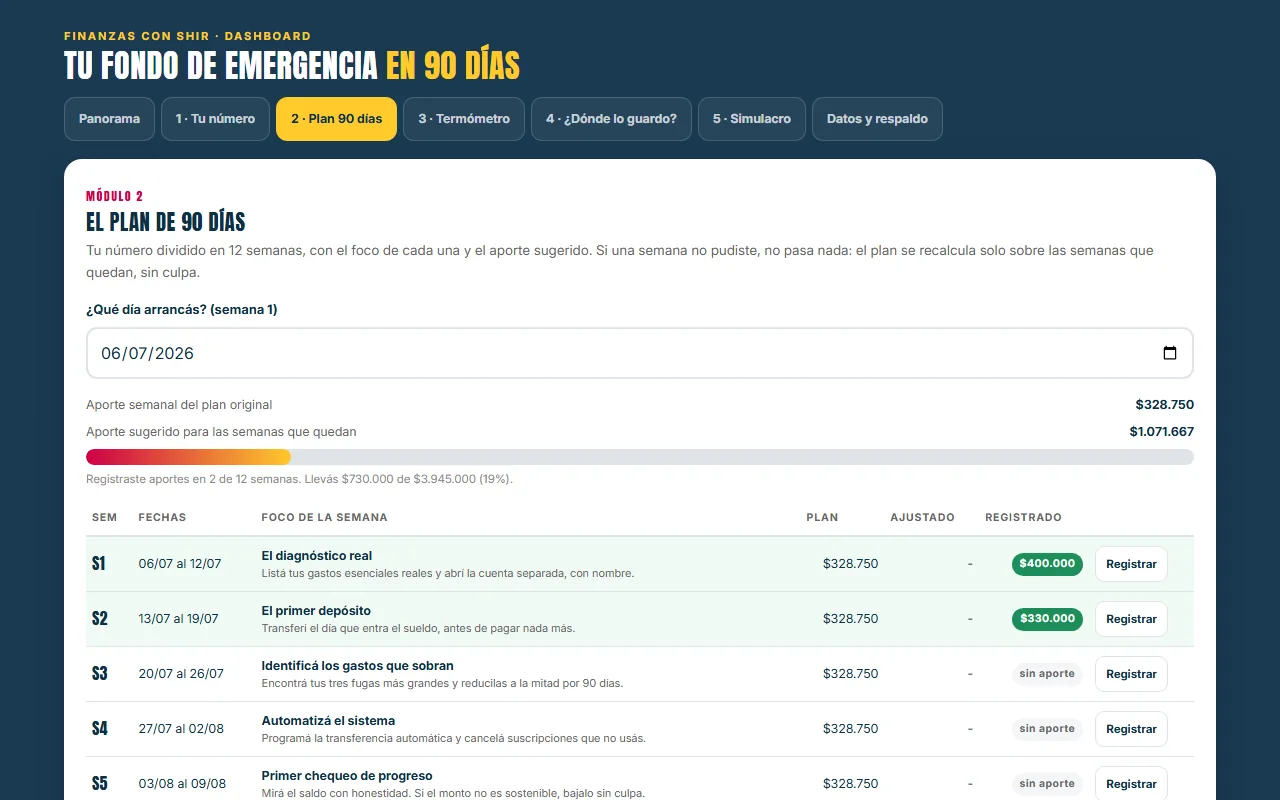Click the 'REGISTRADO' column header
The image size is (1280, 800).
1023,518
